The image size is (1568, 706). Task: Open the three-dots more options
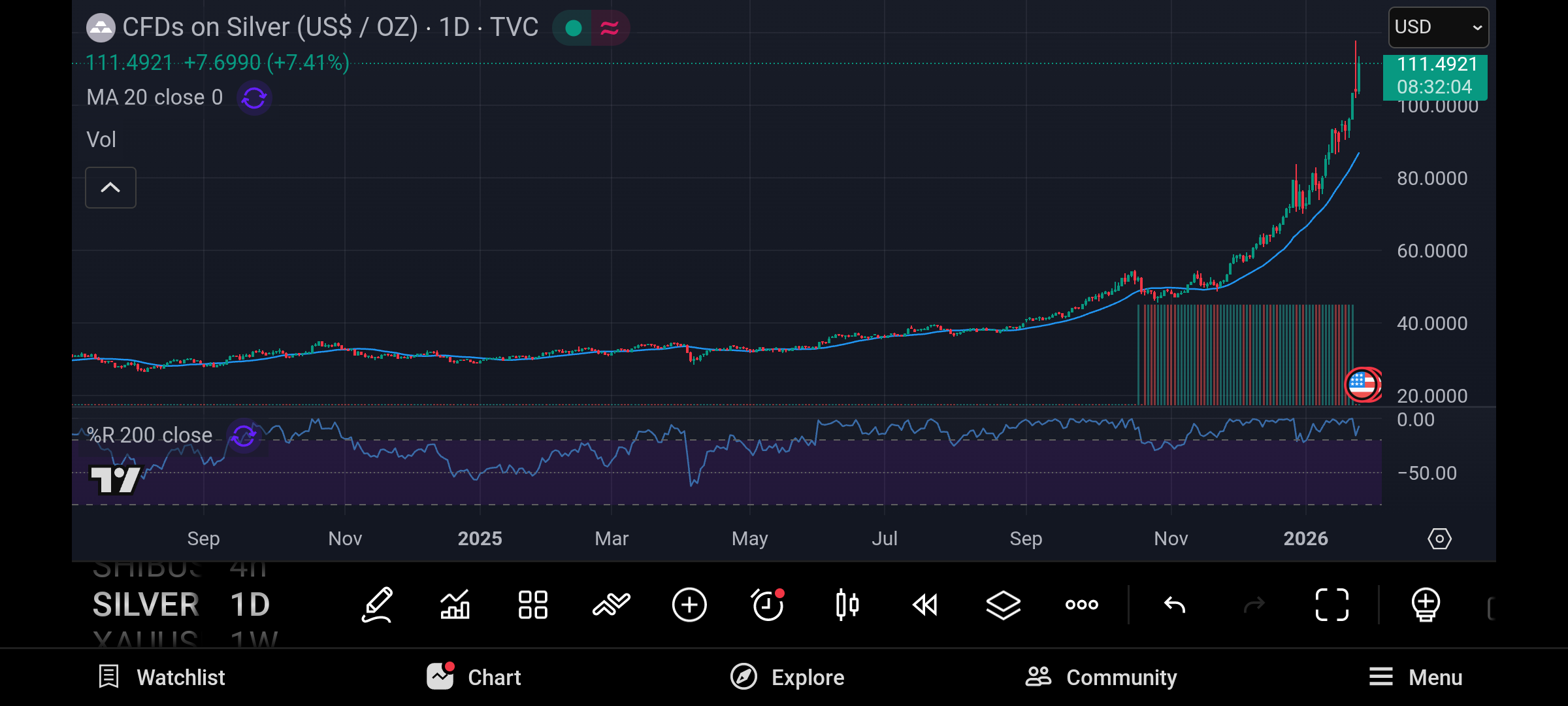tap(1081, 605)
